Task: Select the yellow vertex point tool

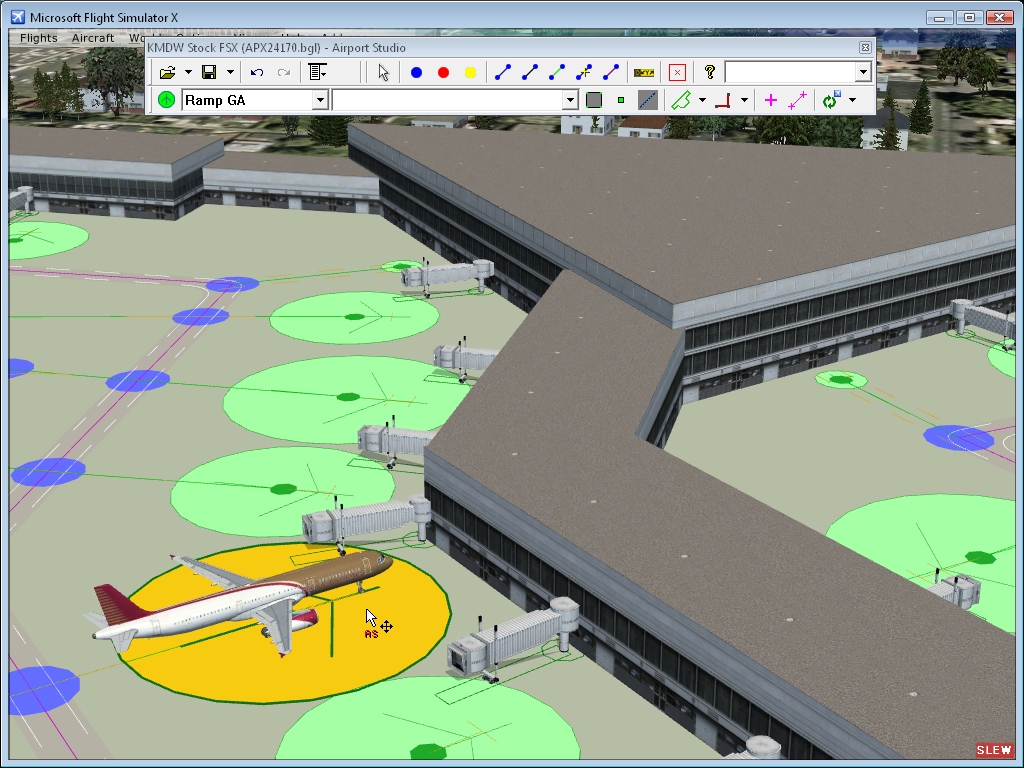Action: pyautogui.click(x=472, y=72)
